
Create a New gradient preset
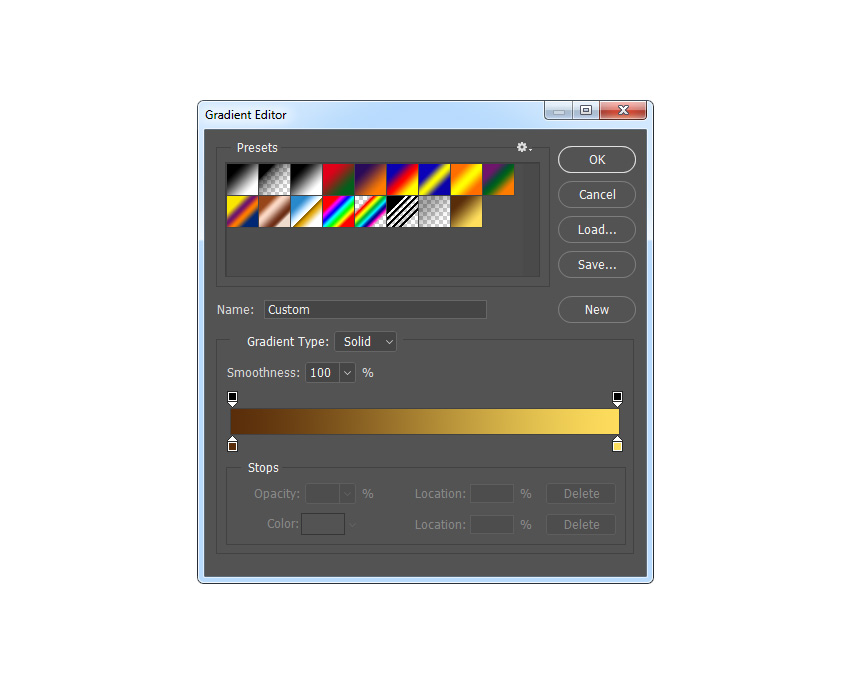point(597,309)
